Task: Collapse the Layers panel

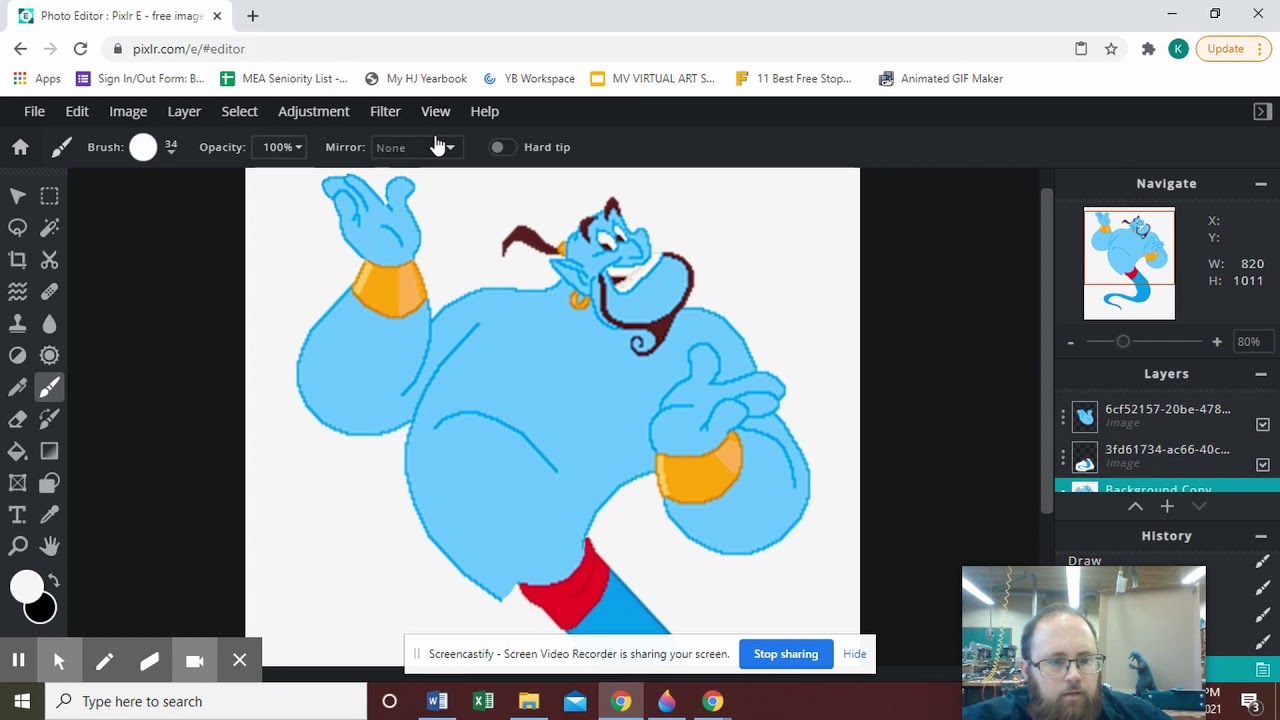Action: point(1261,374)
